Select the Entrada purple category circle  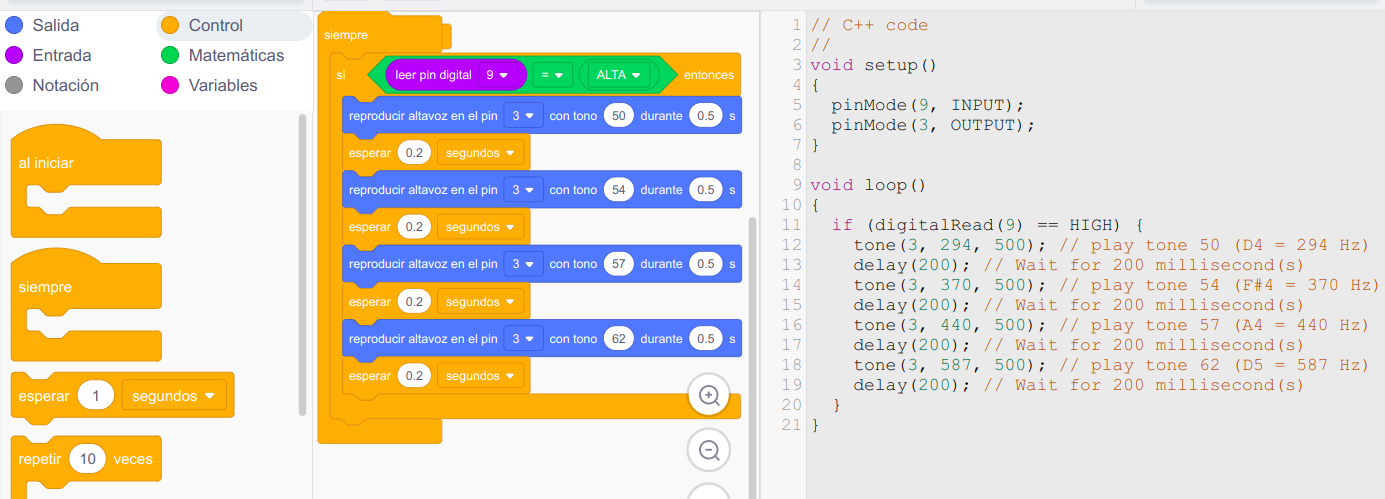pyautogui.click(x=15, y=55)
